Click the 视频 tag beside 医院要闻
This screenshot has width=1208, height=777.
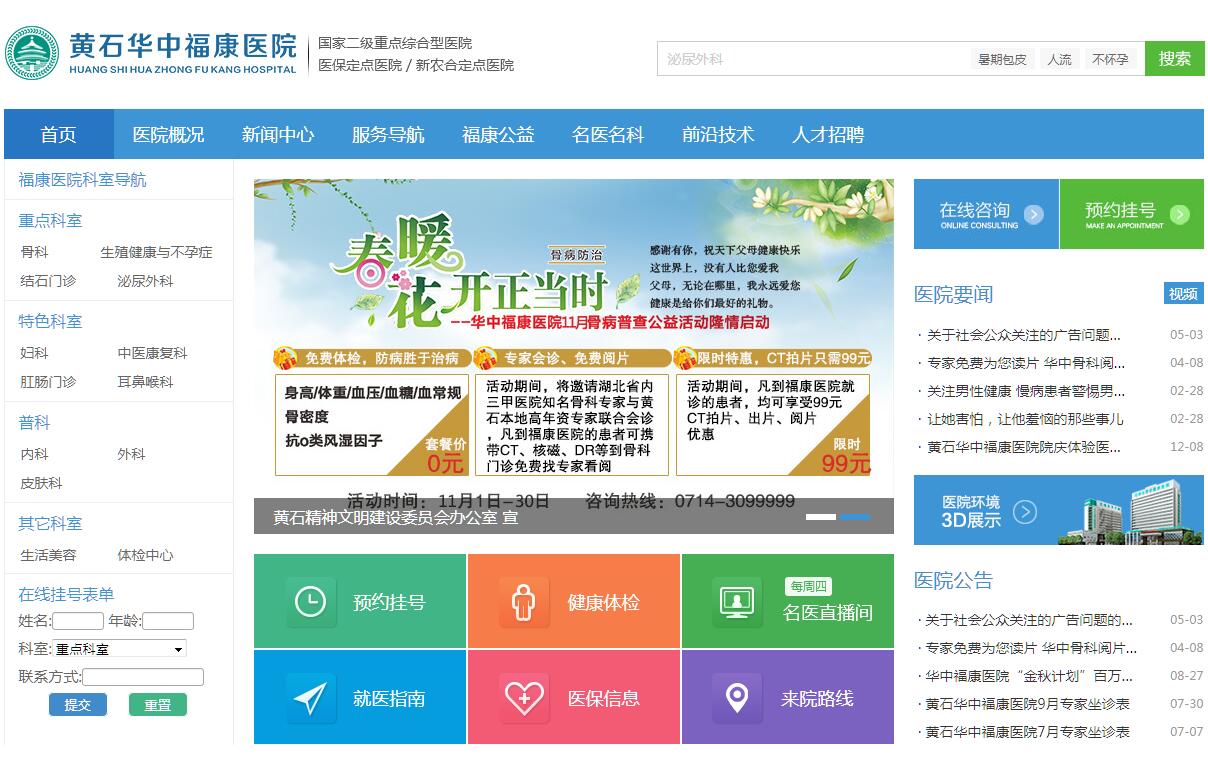click(1183, 294)
